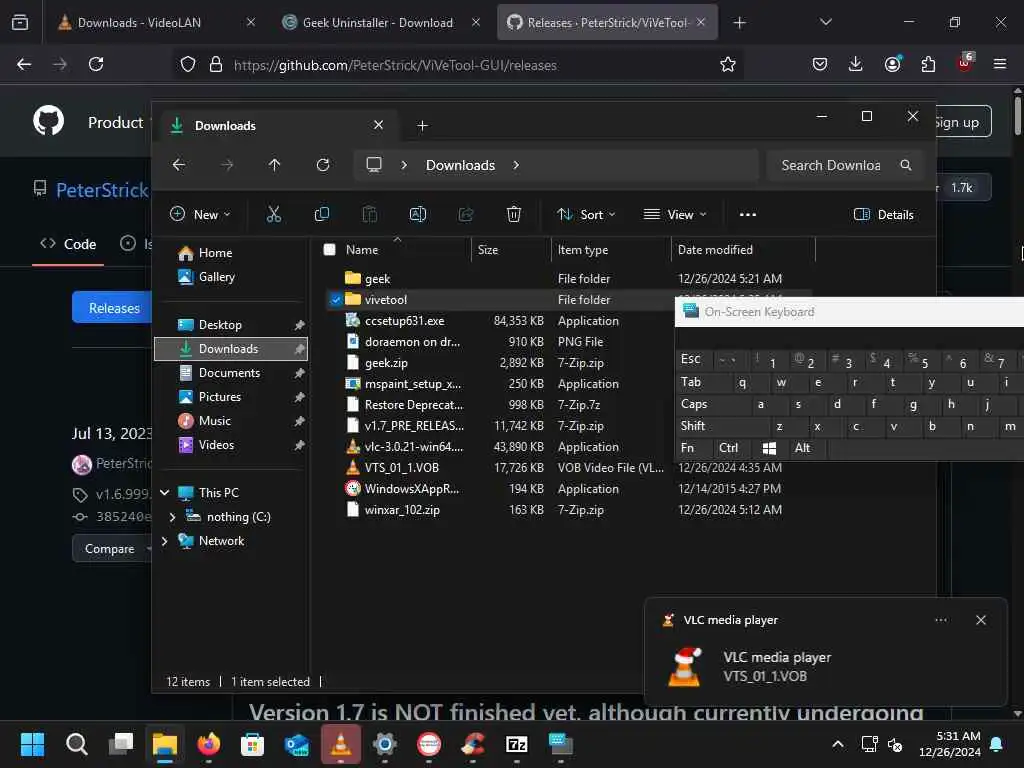Viewport: 1024px width, 768px height.
Task: Open Firefox list all tabs dropdown
Action: point(825,22)
